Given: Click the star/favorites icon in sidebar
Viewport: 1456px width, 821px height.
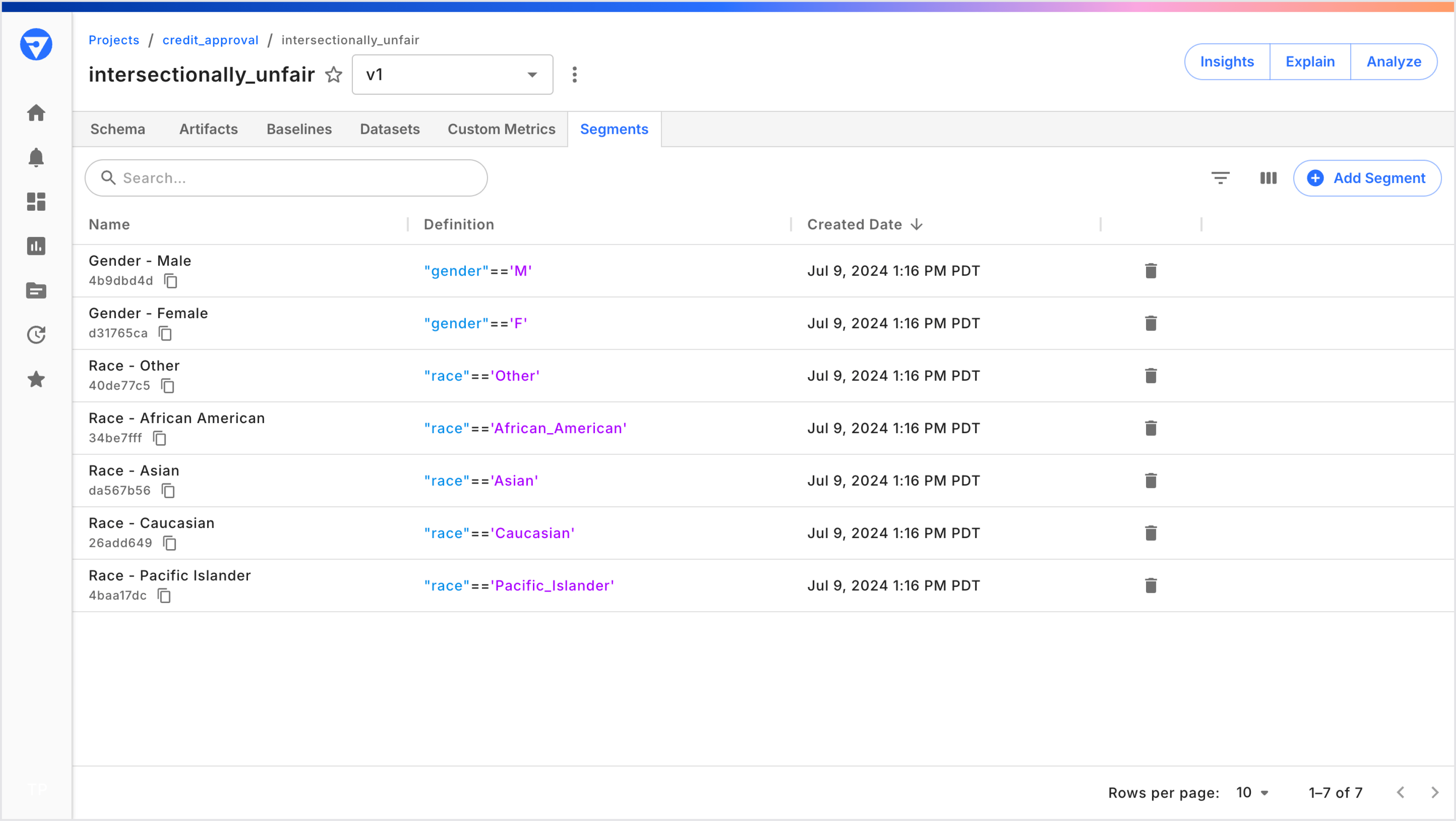Looking at the screenshot, I should (x=36, y=378).
